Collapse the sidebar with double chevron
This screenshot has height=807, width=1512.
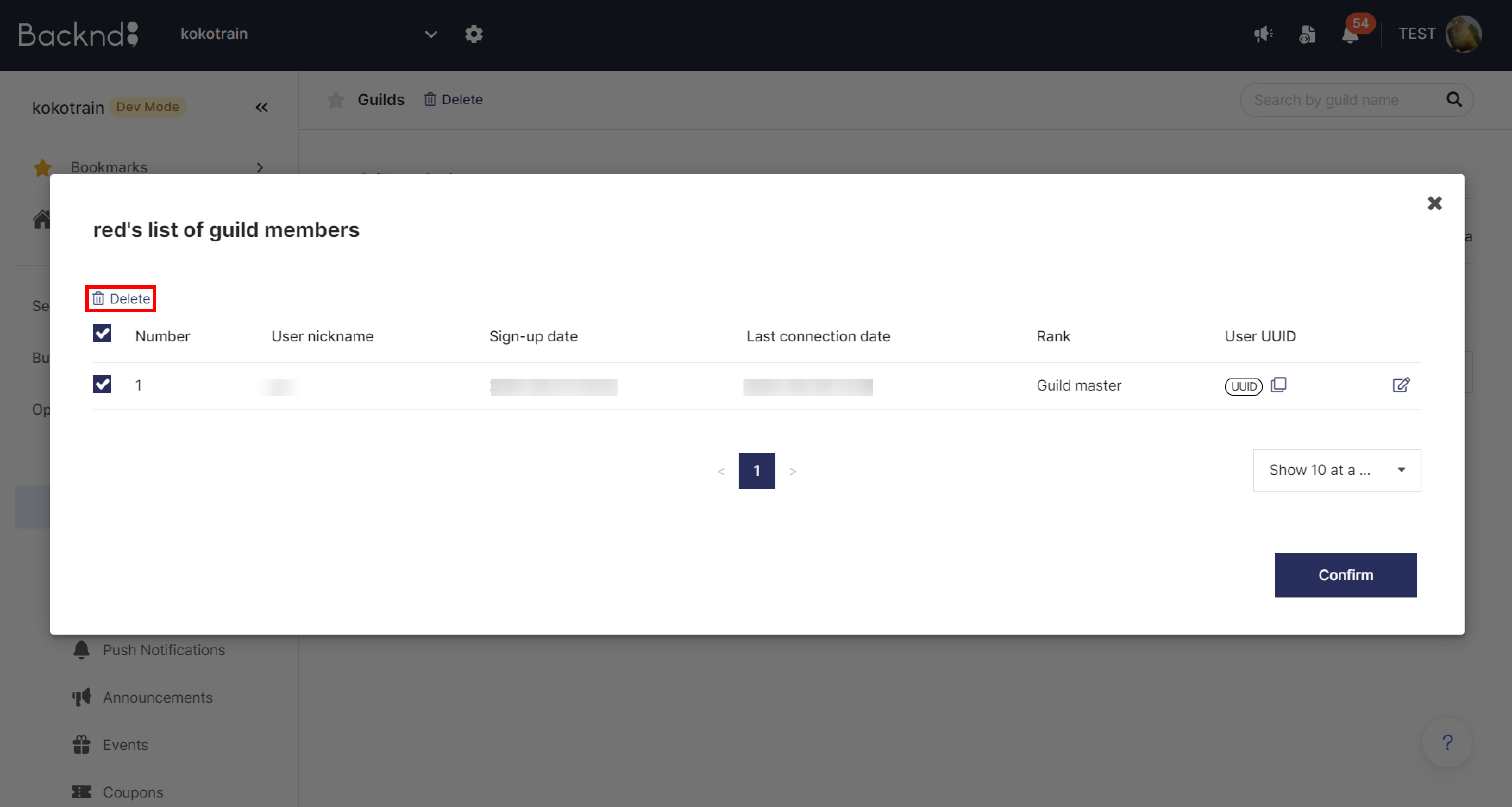point(262,107)
